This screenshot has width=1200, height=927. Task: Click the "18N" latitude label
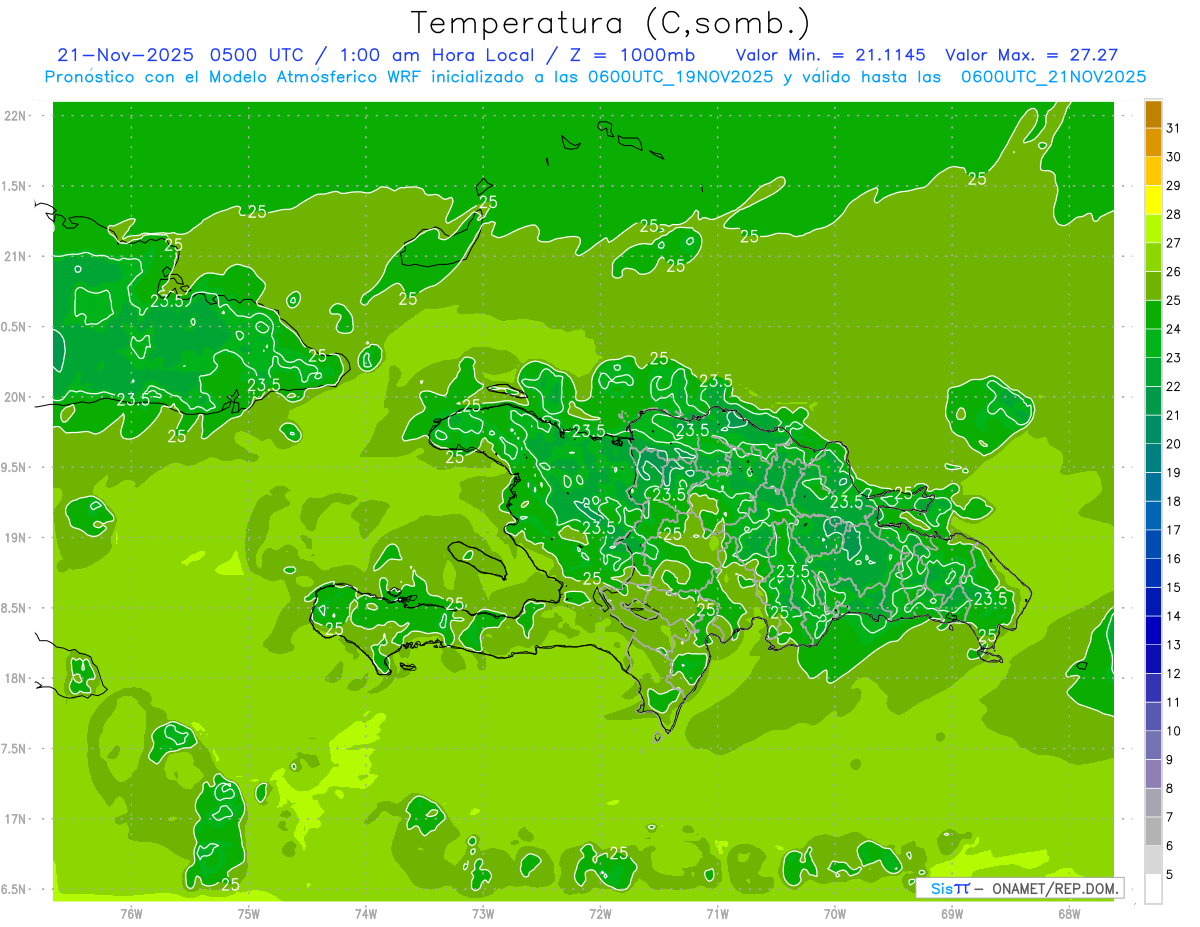tap(15, 678)
